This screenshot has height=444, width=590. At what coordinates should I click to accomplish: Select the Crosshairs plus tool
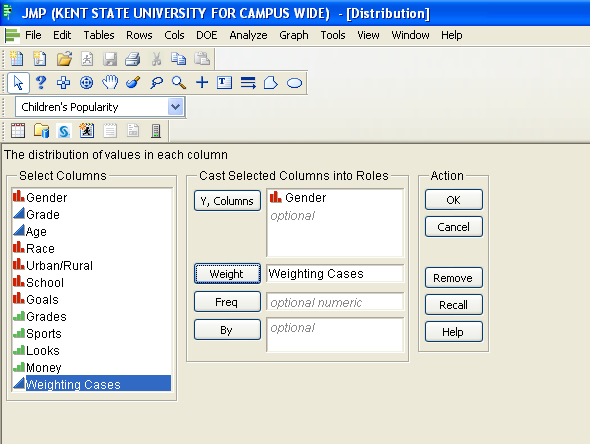click(202, 82)
